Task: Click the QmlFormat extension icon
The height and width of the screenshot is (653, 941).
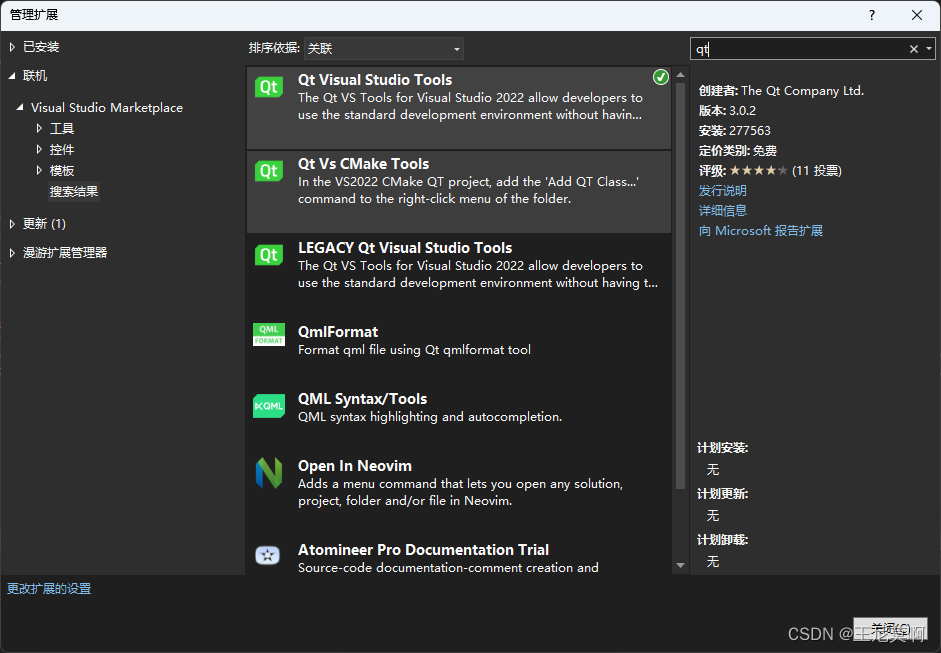Action: [x=269, y=334]
